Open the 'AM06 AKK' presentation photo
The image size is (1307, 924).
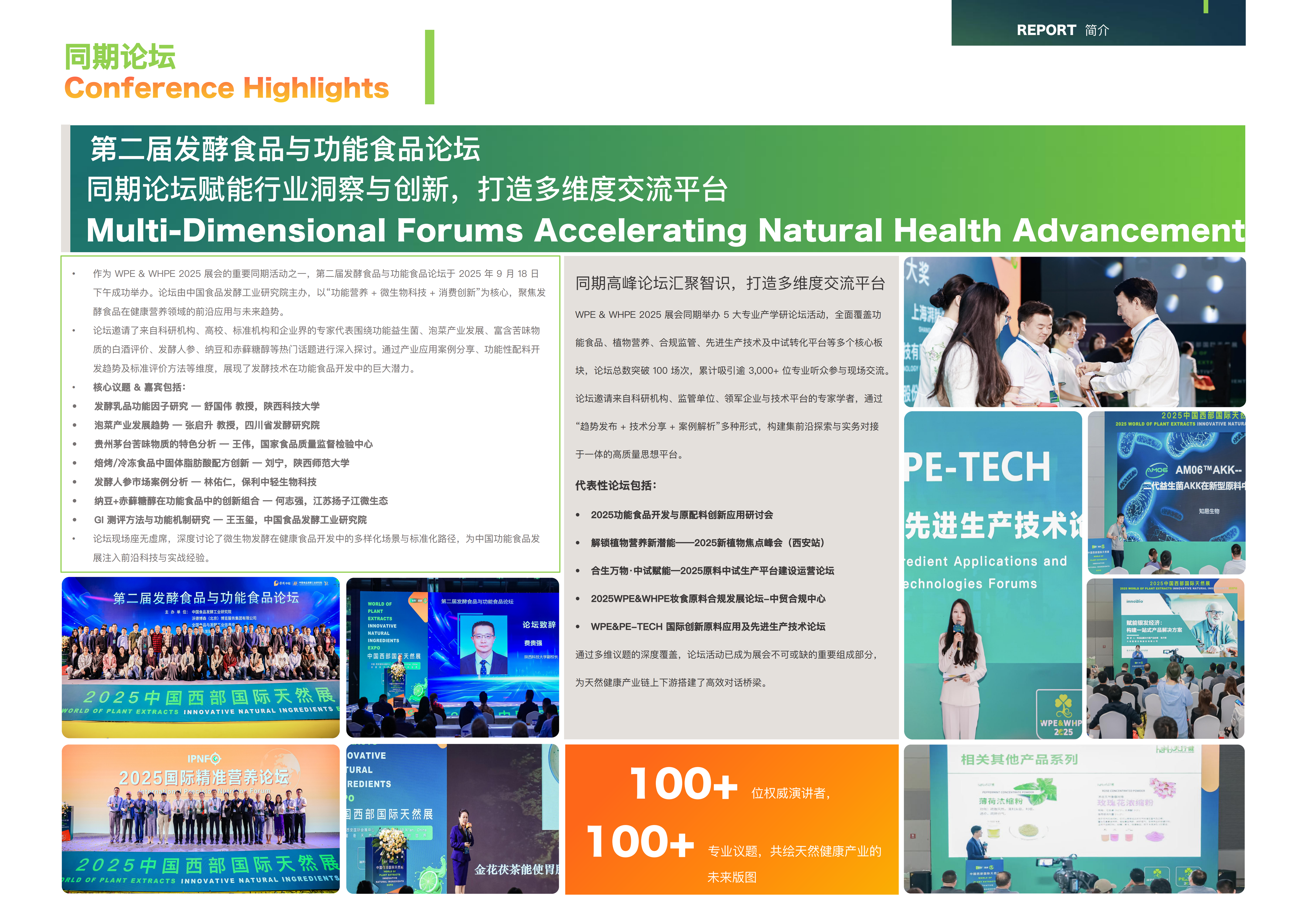[x=1166, y=493]
